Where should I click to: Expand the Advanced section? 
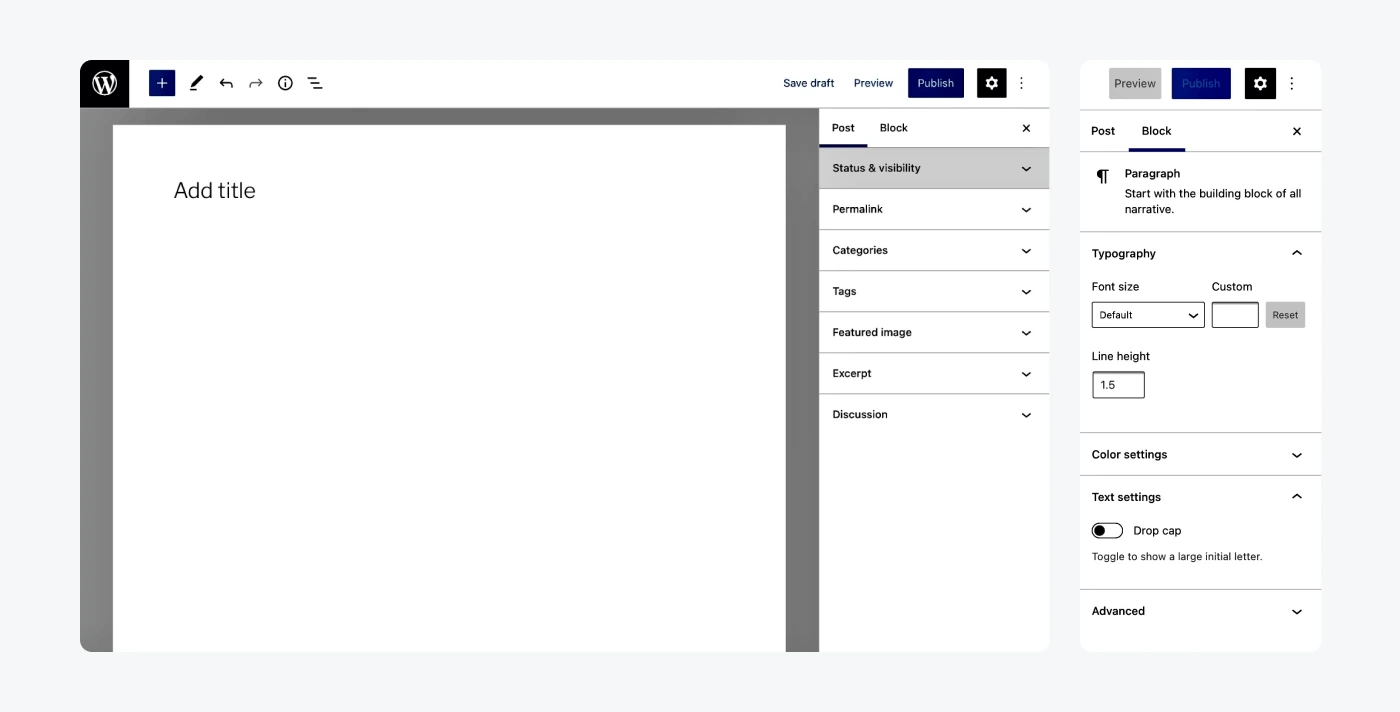pyautogui.click(x=1200, y=611)
